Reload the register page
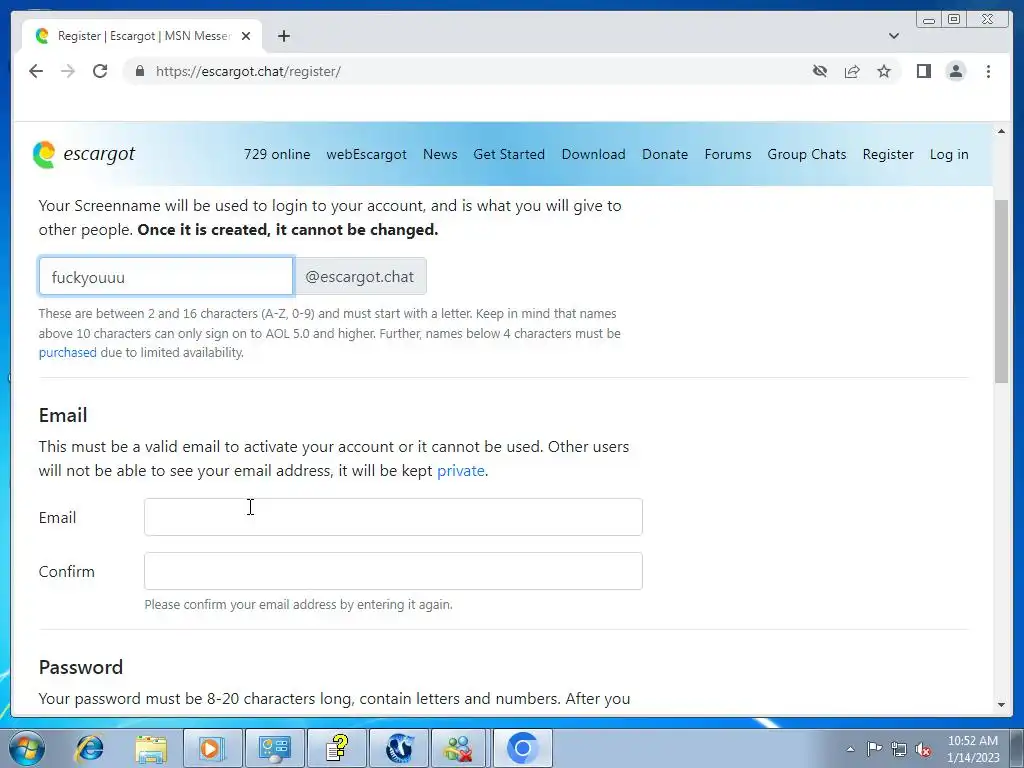This screenshot has height=768, width=1024. coord(100,71)
